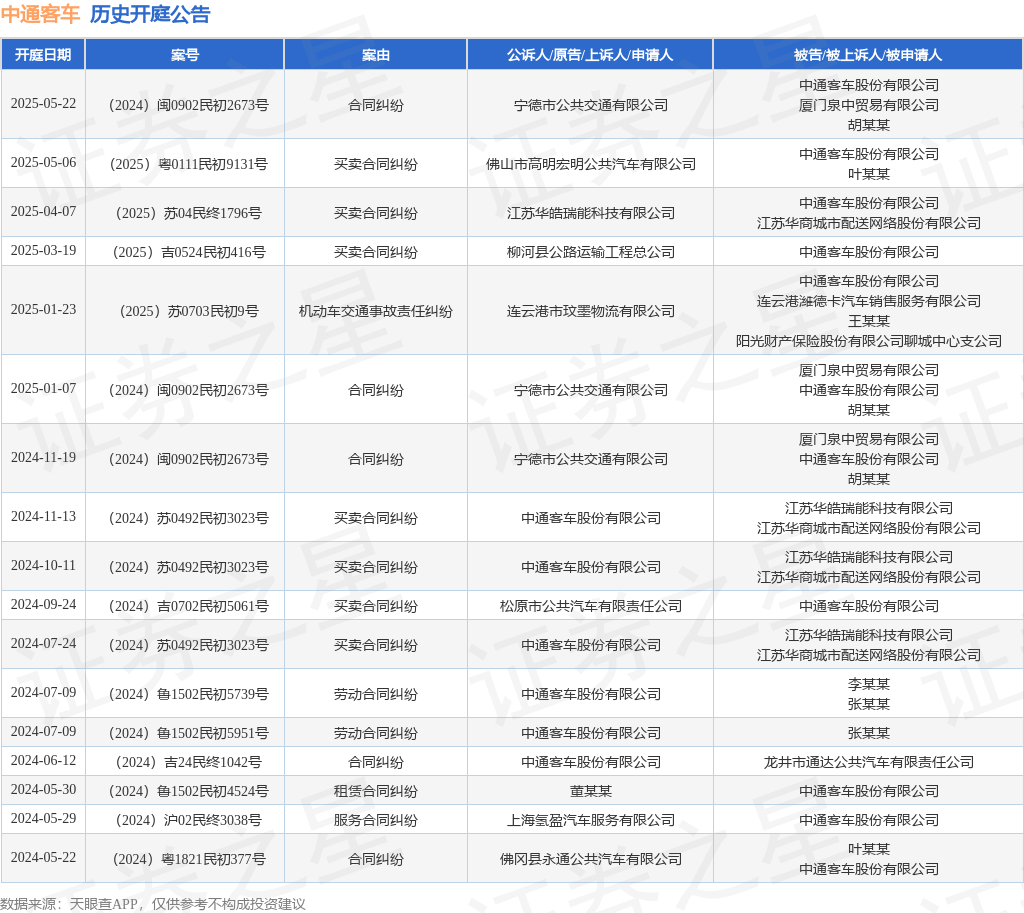The width and height of the screenshot is (1024, 913).
Task: Click the date '2025-05-22'
Action: [x=43, y=104]
